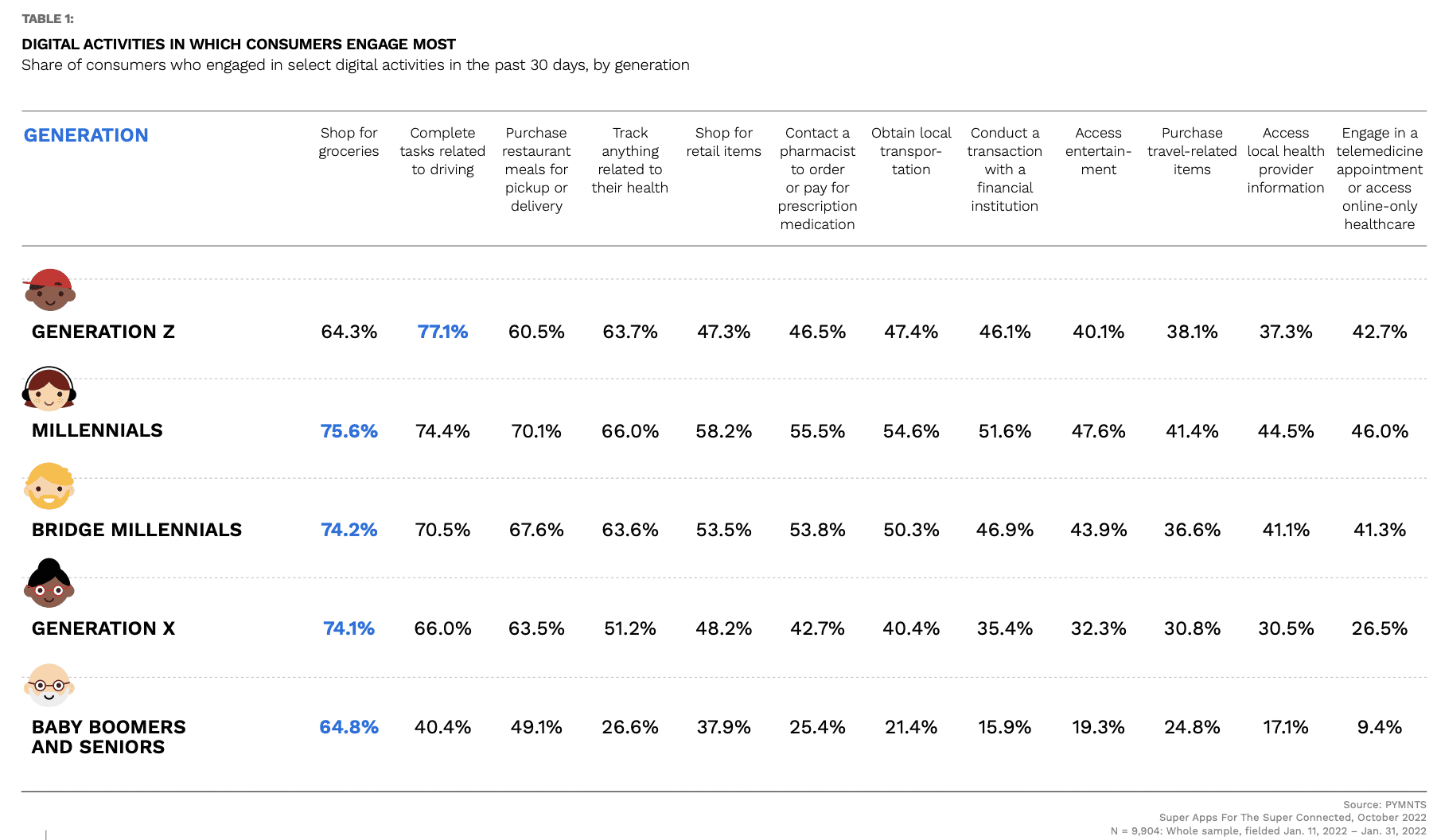The height and width of the screenshot is (840, 1437).
Task: Click the "Purchase travel-related items" column header
Action: coord(1192,151)
